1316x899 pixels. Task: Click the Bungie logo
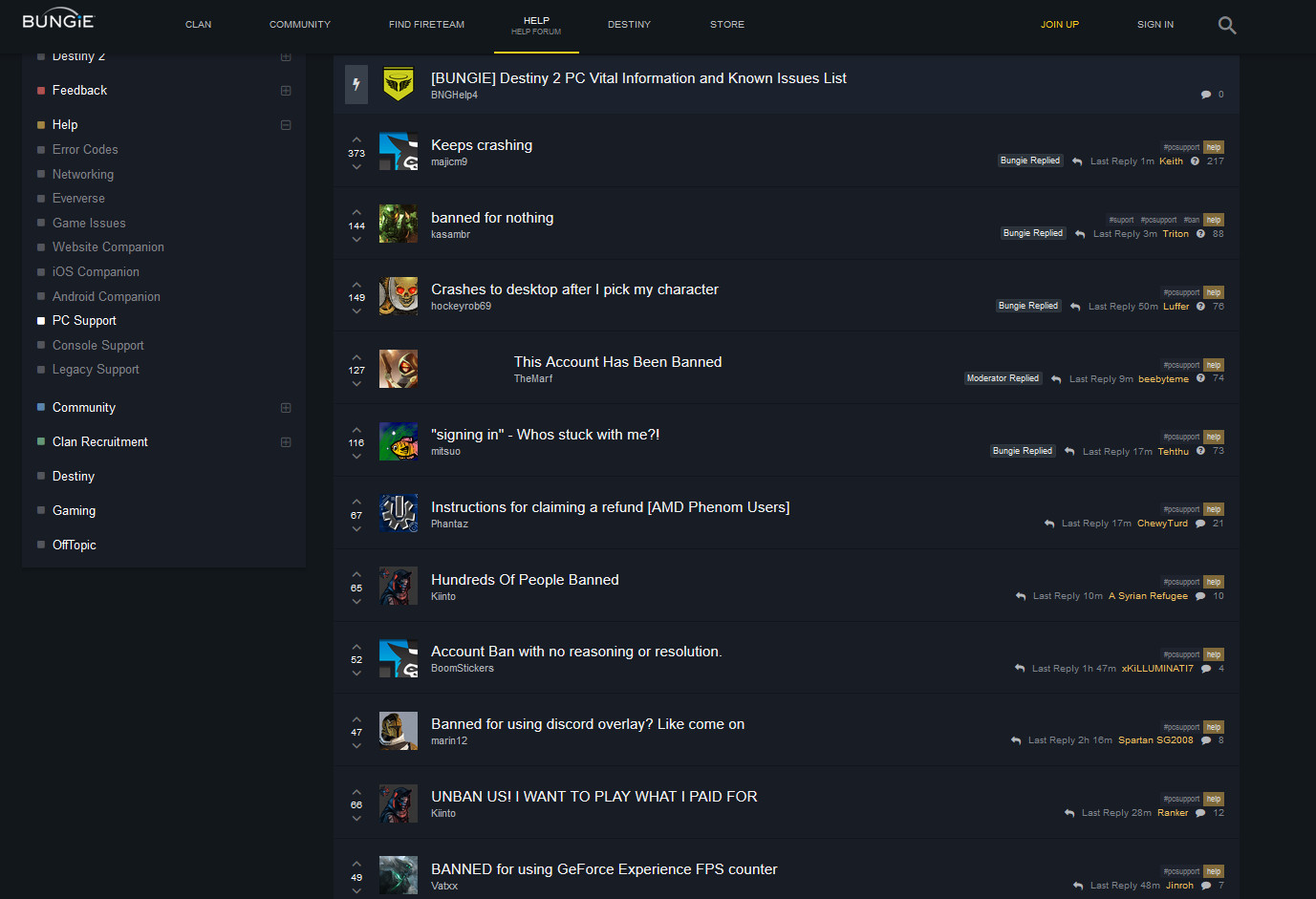pos(58,19)
